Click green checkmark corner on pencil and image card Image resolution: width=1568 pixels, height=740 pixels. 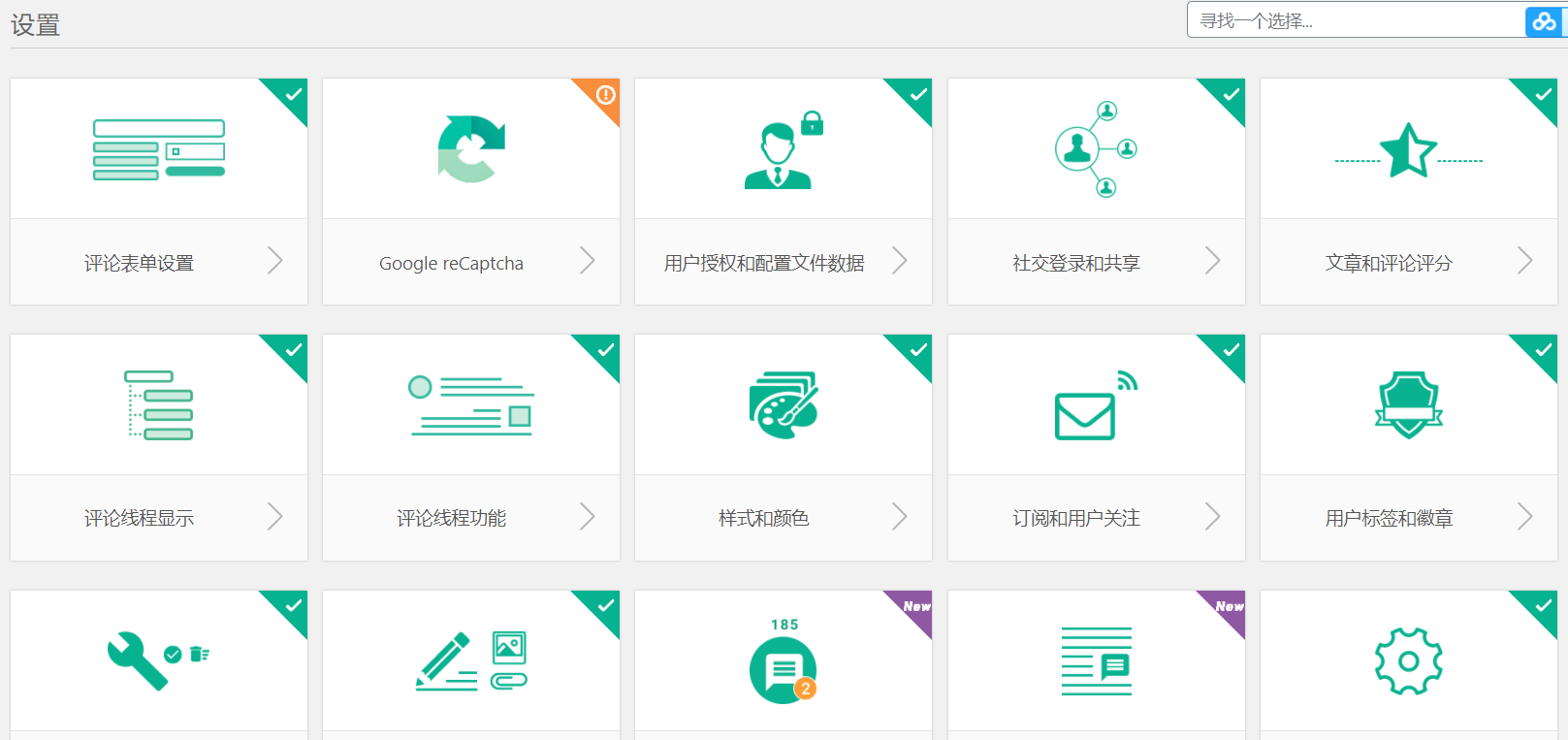point(603,607)
